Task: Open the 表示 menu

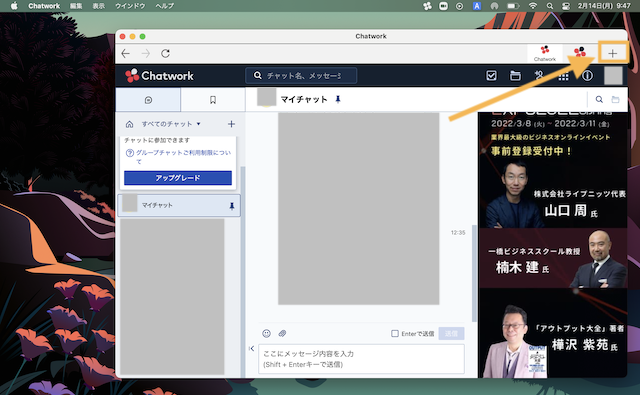Action: point(98,6)
